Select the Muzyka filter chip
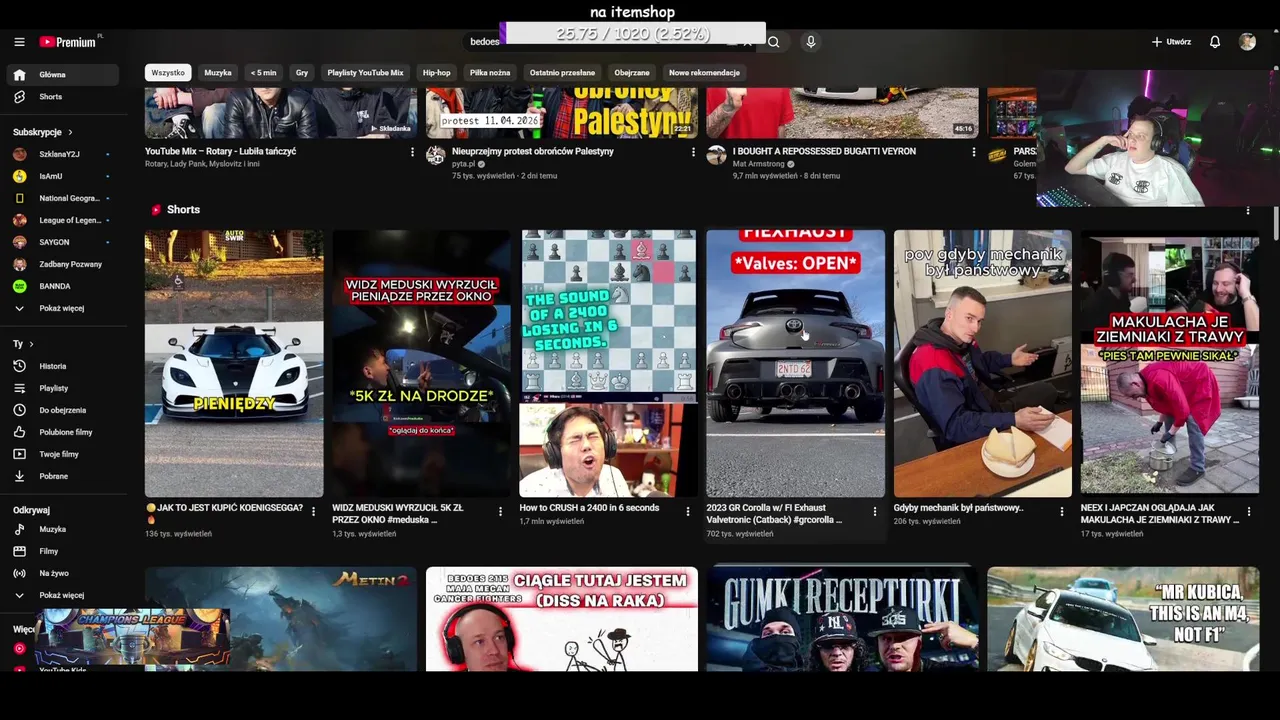 218,73
